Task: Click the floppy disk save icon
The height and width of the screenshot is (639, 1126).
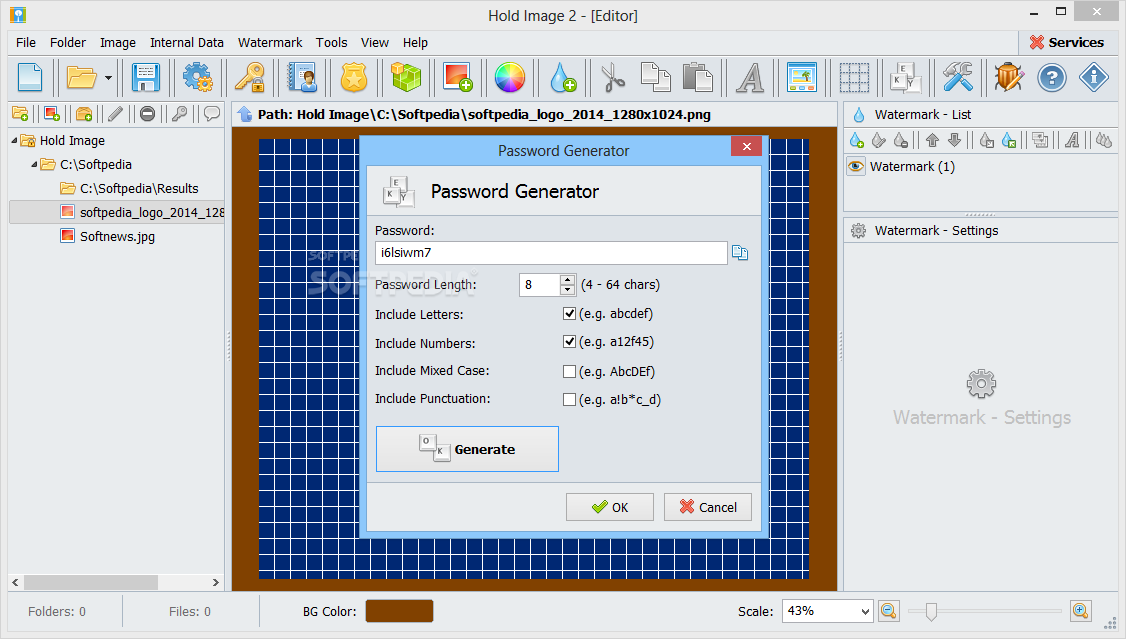Action: 145,77
